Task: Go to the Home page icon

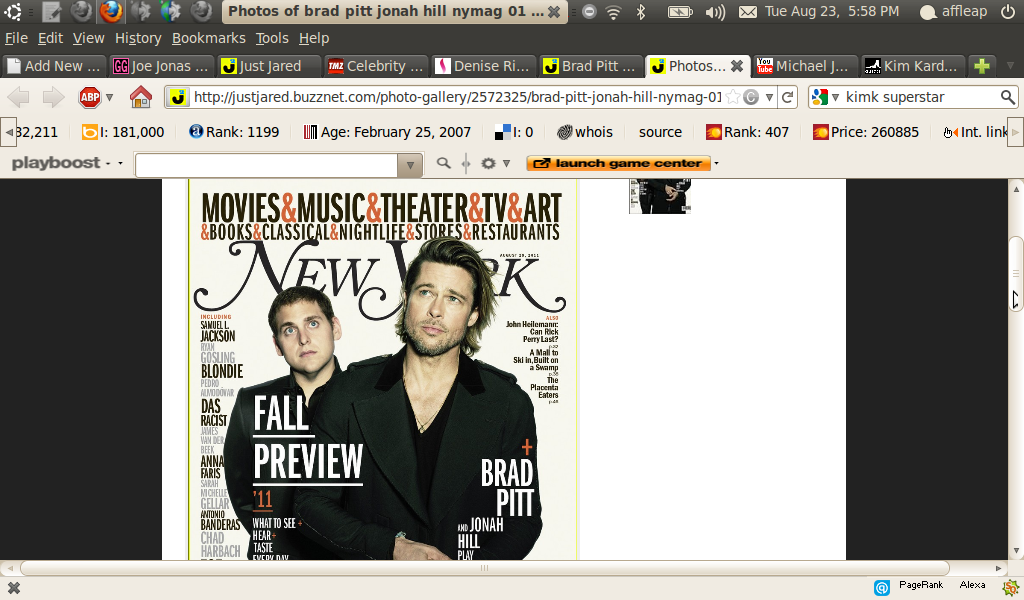Action: click(x=140, y=97)
